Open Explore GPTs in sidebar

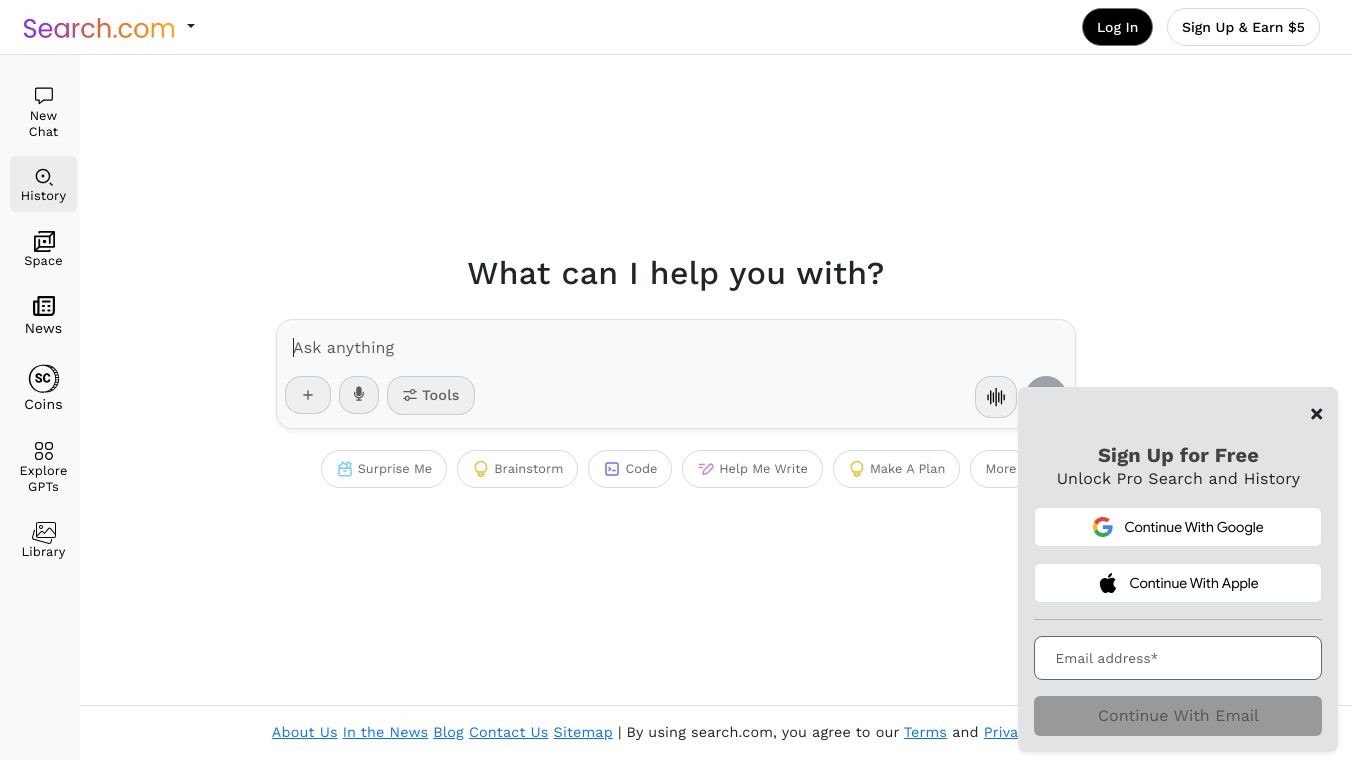43,467
